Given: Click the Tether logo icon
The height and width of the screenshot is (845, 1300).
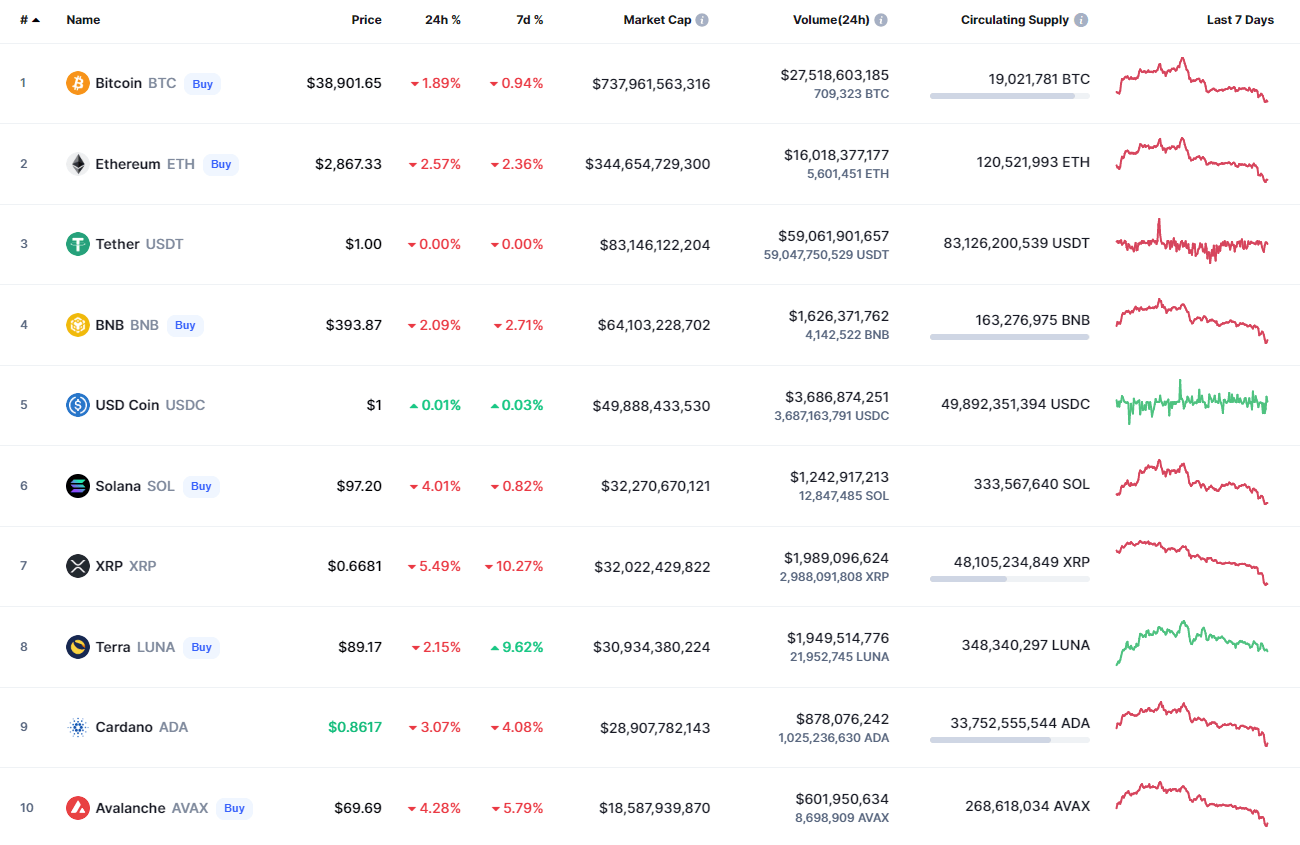Looking at the screenshot, I should click(x=78, y=244).
